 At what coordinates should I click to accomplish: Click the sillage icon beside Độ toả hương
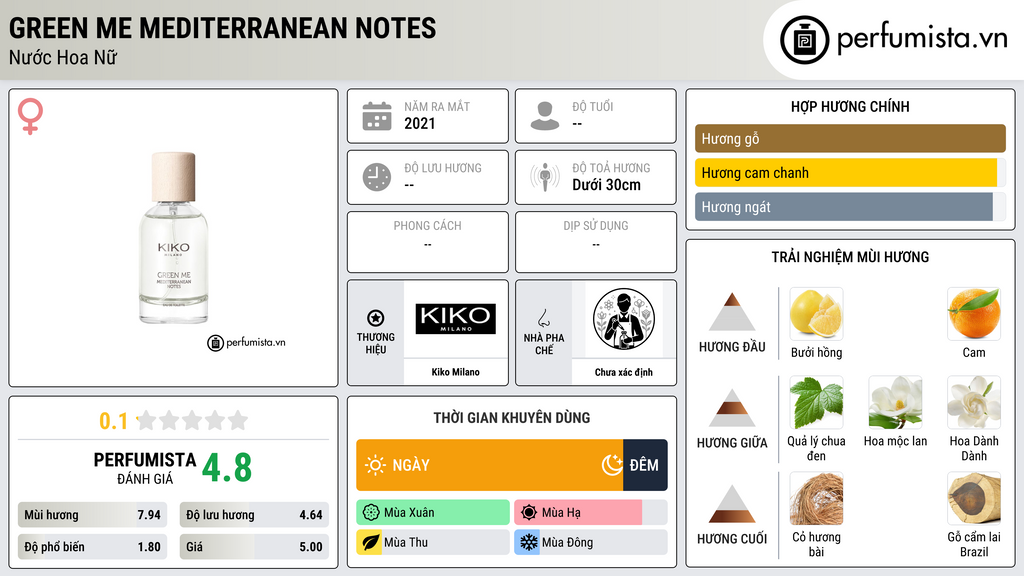point(545,177)
